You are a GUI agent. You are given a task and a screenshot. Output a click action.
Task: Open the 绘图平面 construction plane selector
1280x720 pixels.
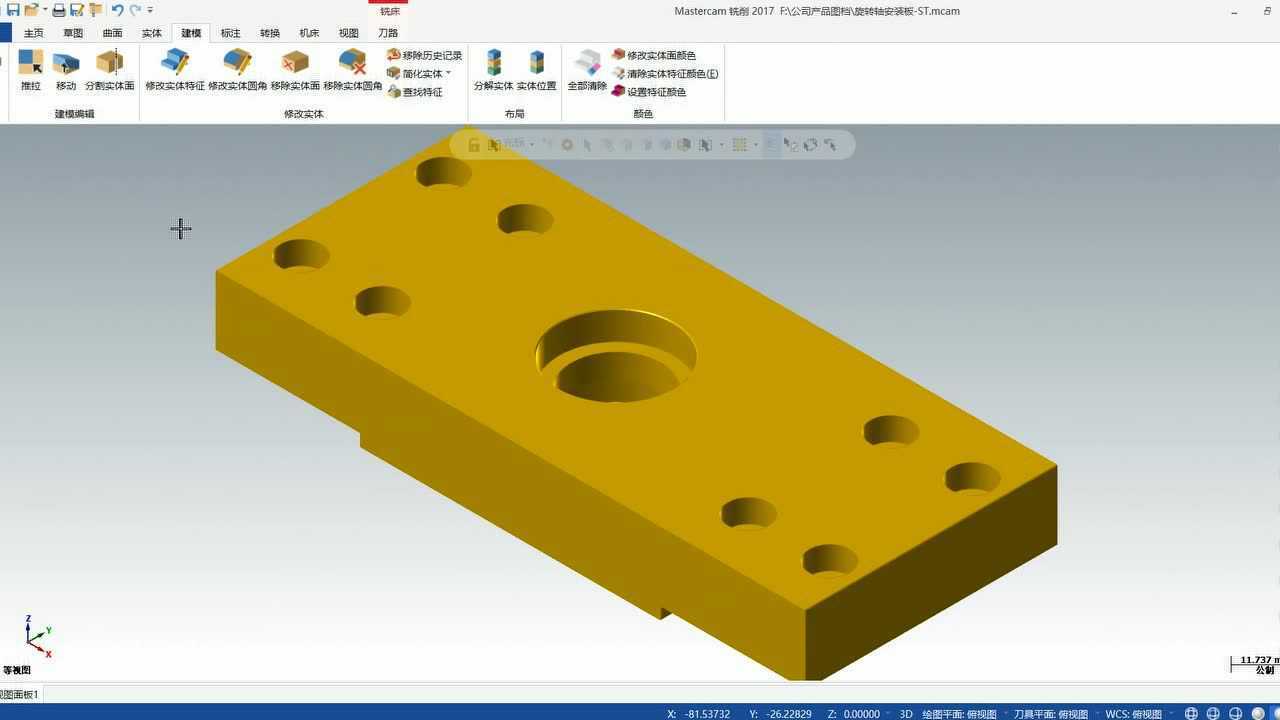coord(959,714)
